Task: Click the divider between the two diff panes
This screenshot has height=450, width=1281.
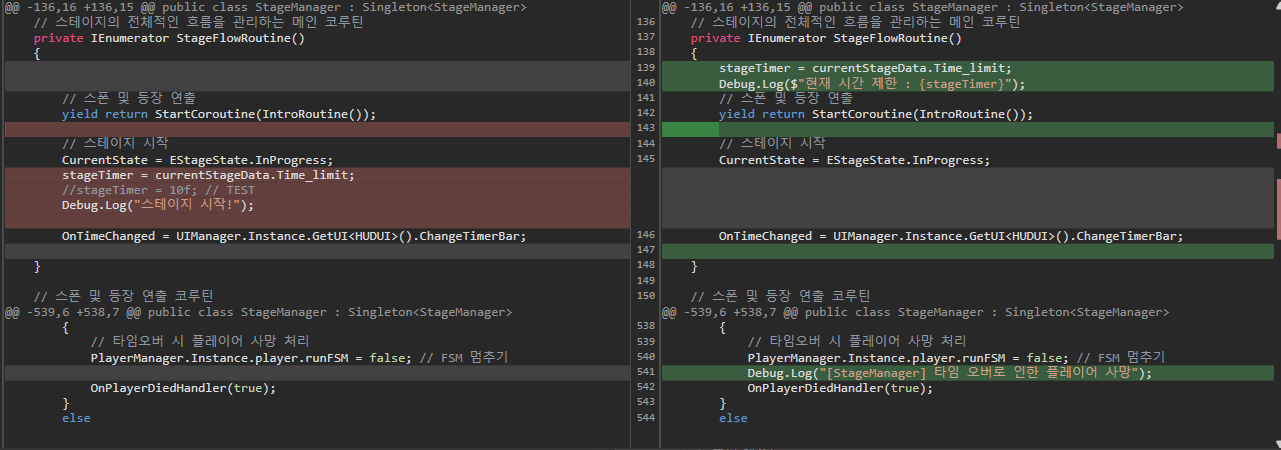Action: [x=631, y=225]
